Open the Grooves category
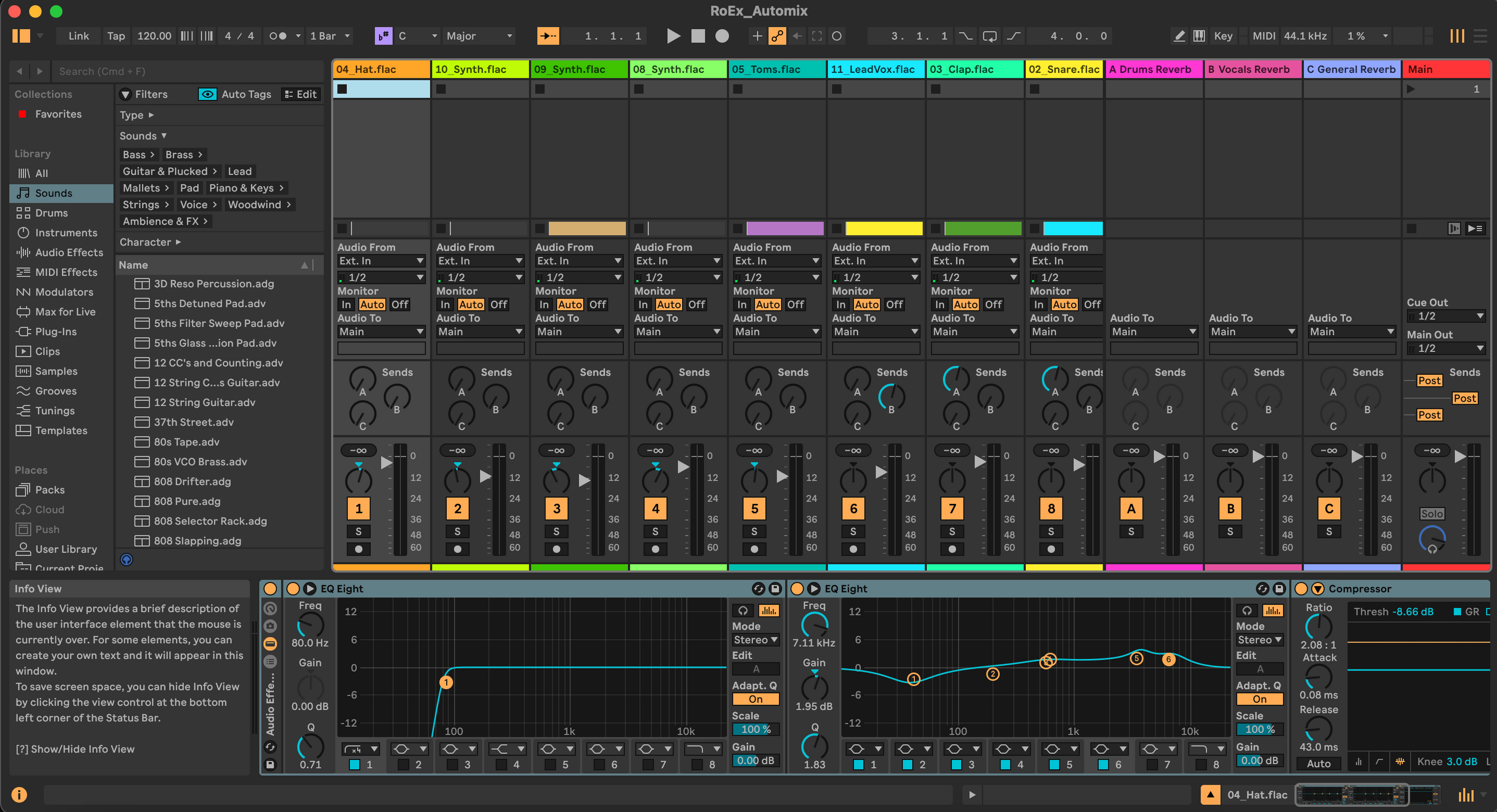 point(56,391)
